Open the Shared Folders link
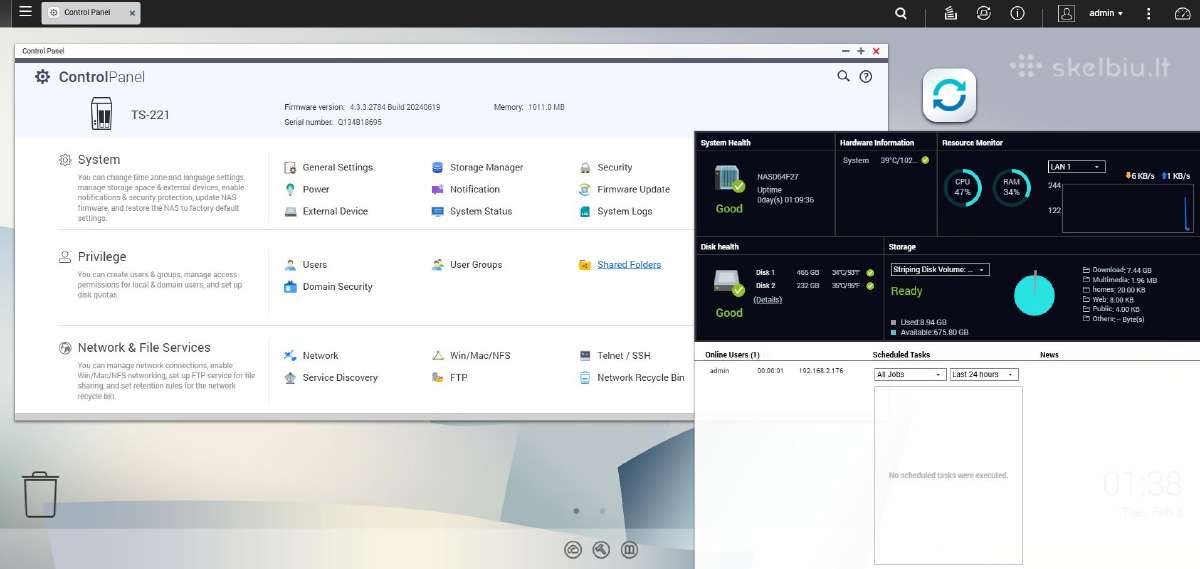This screenshot has height=569, width=1200. coord(629,265)
